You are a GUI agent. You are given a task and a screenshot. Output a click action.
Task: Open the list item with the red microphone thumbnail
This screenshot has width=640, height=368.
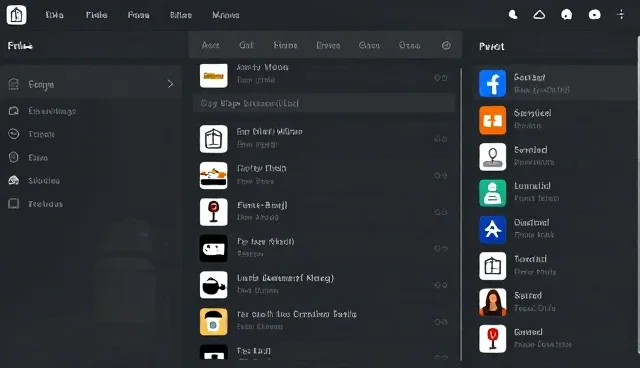point(324,212)
